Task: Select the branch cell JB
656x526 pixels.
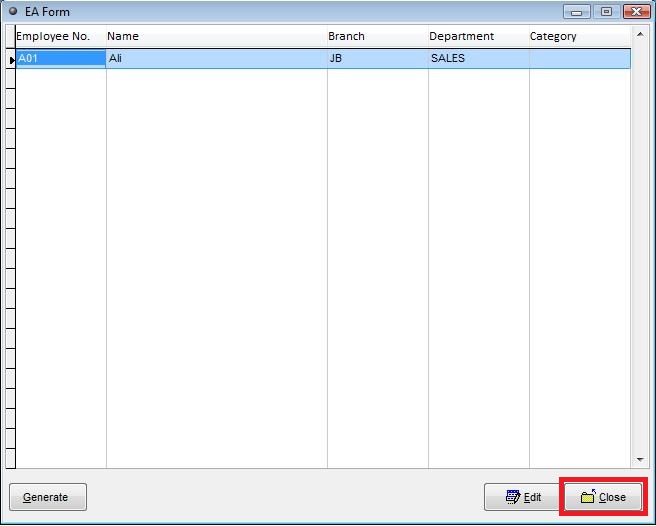Action: 378,58
